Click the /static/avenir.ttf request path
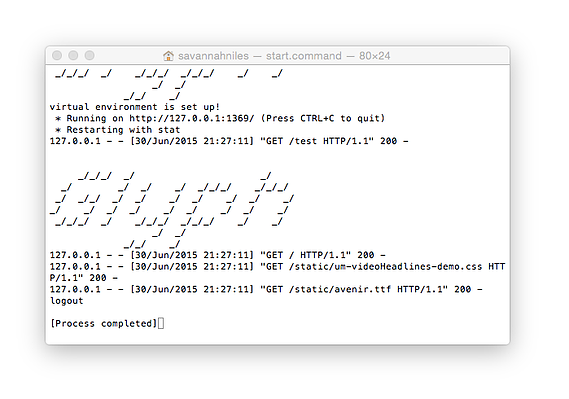This screenshot has height=399, width=569. tap(340, 289)
